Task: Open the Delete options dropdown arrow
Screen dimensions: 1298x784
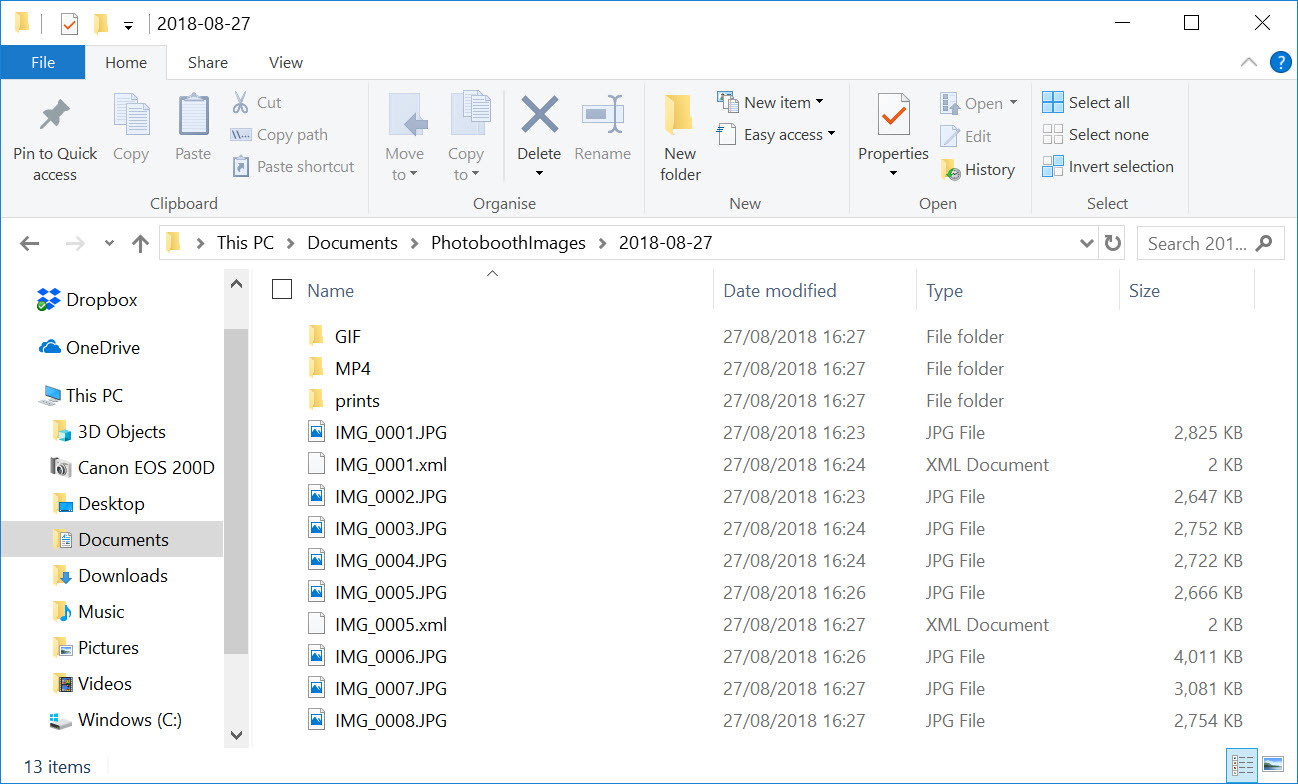Action: coord(539,174)
